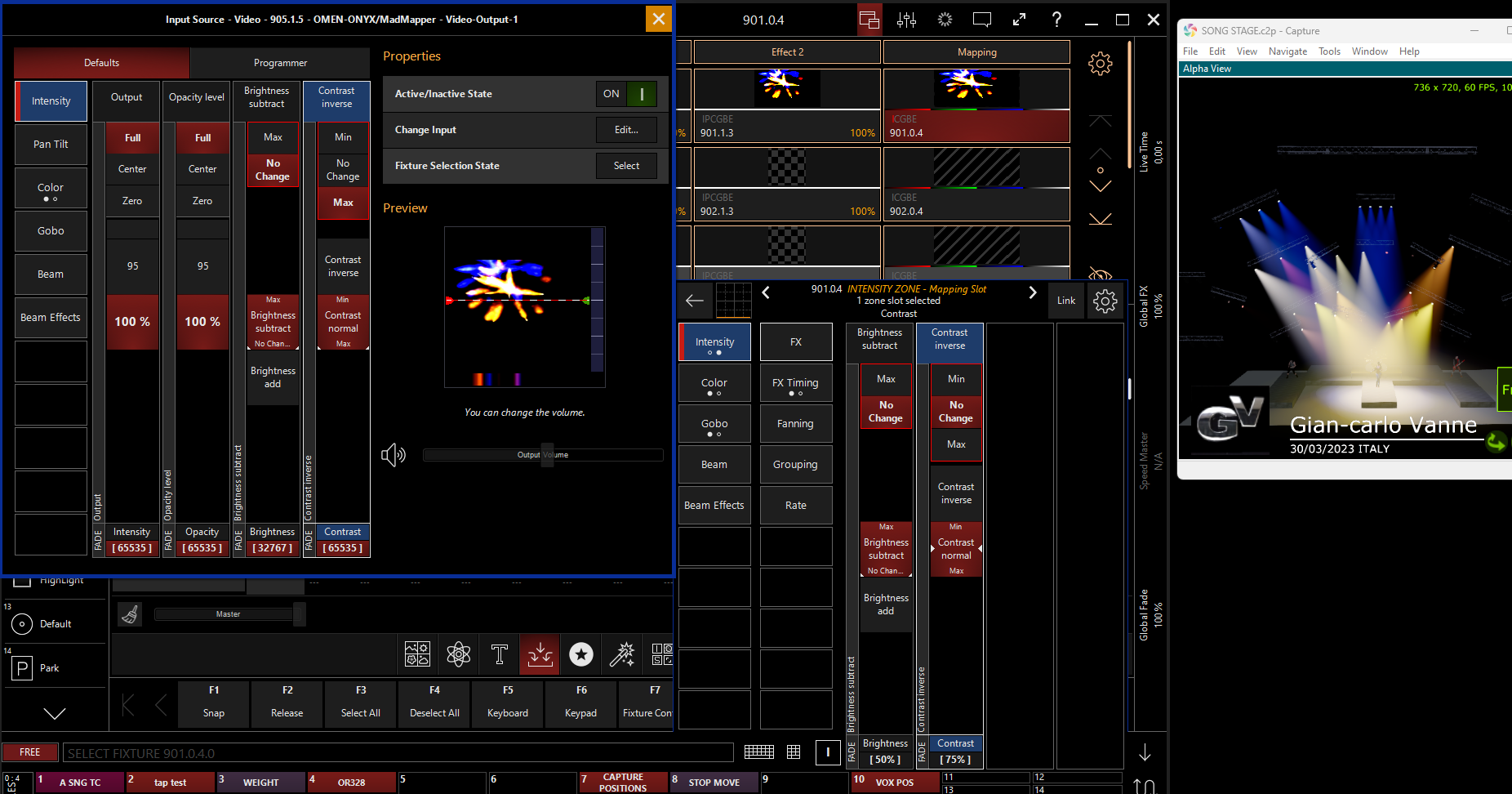Toggle Active/Inactive State ON switch

(x=626, y=94)
